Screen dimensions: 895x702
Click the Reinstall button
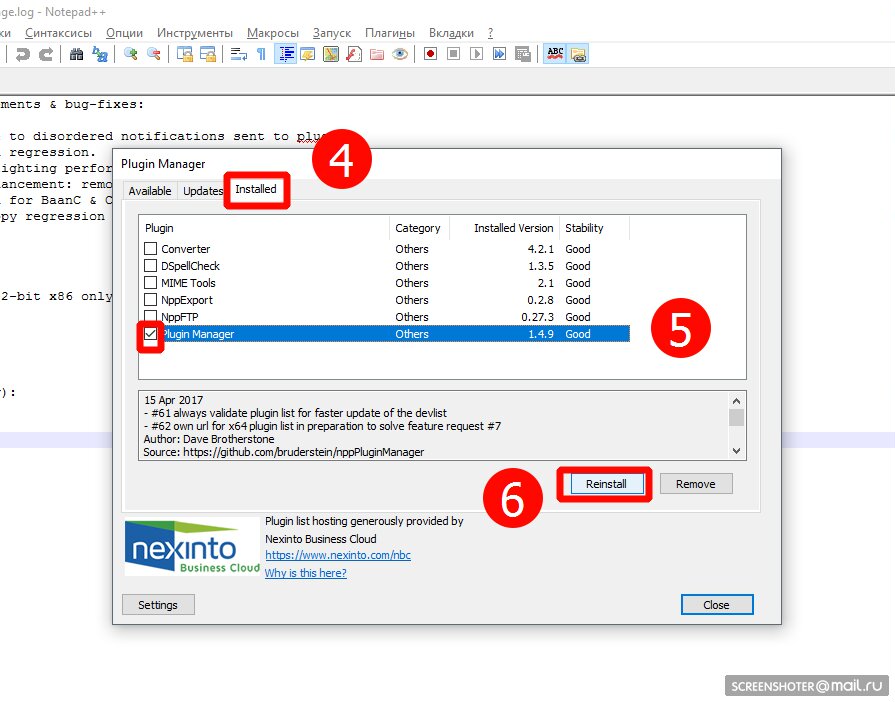click(x=606, y=484)
